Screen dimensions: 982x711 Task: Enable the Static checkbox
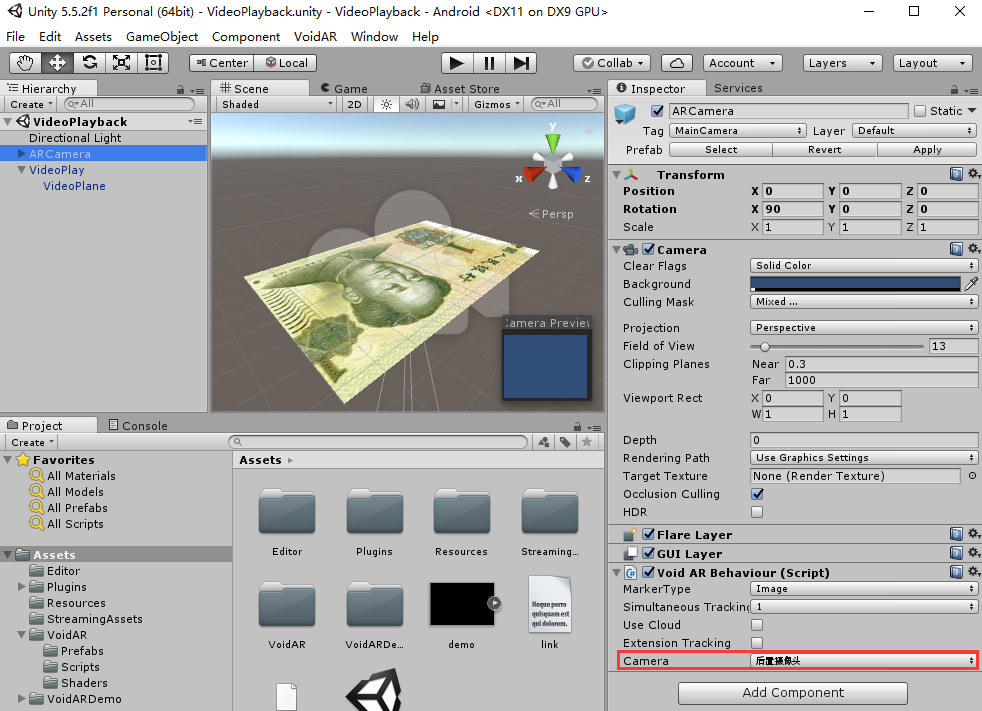pyautogui.click(x=920, y=111)
